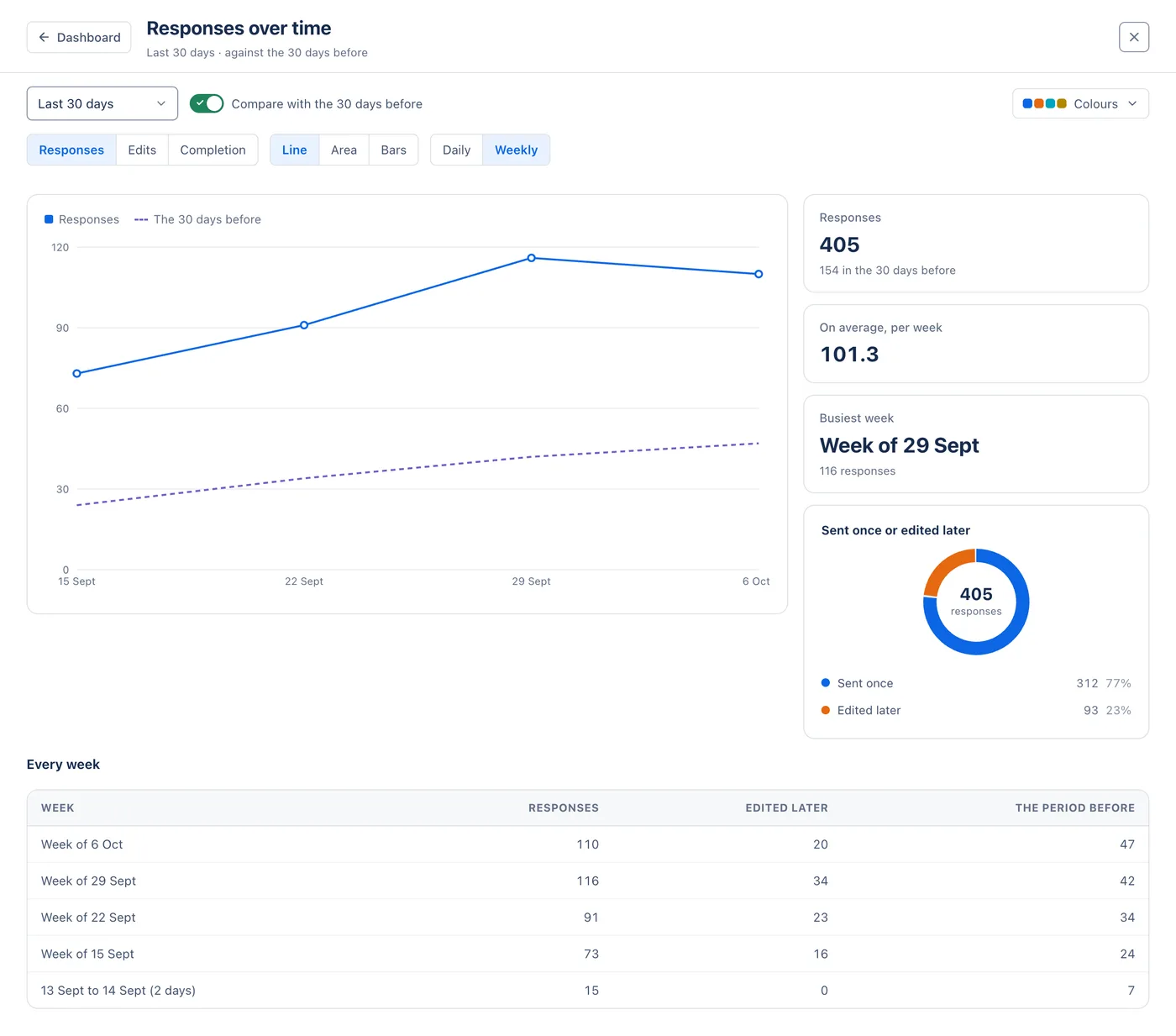The height and width of the screenshot is (1036, 1176).
Task: Click the 15 Sept data point on the line
Action: click(x=76, y=373)
